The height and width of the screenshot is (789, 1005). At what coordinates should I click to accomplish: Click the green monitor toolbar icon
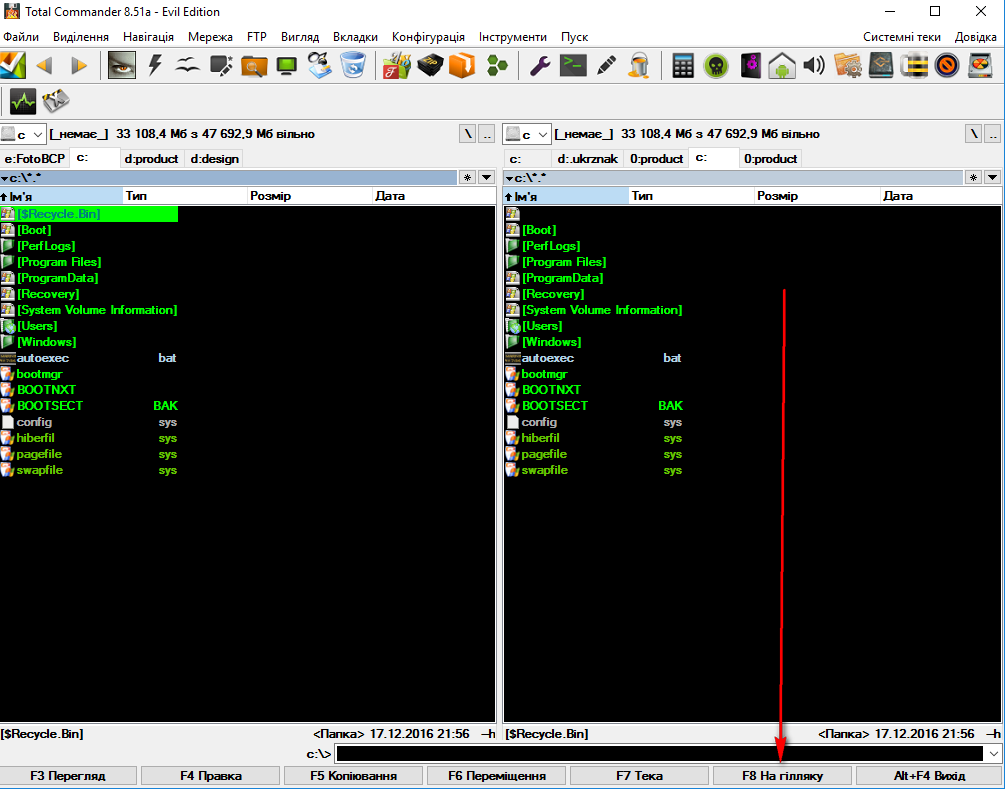(287, 65)
